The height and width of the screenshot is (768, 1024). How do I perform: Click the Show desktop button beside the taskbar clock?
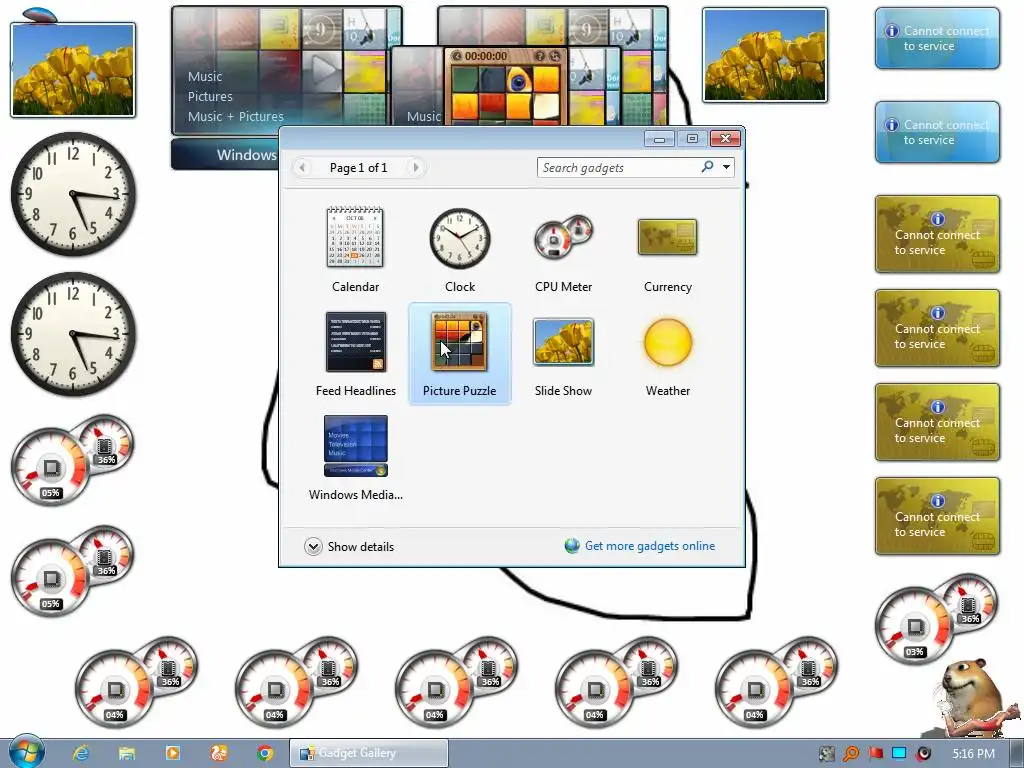click(x=1015, y=754)
